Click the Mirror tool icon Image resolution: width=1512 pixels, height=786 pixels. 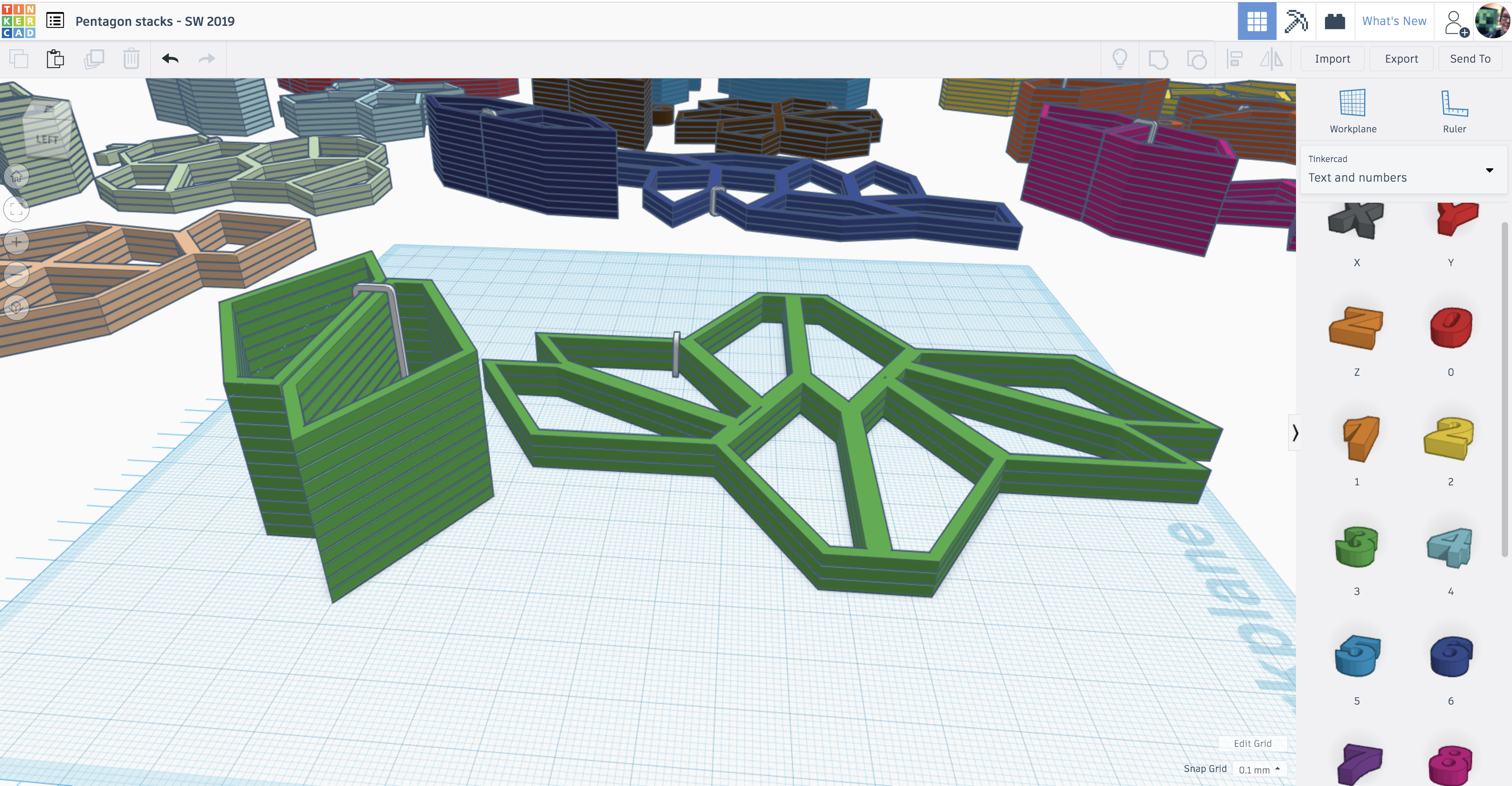1271,59
